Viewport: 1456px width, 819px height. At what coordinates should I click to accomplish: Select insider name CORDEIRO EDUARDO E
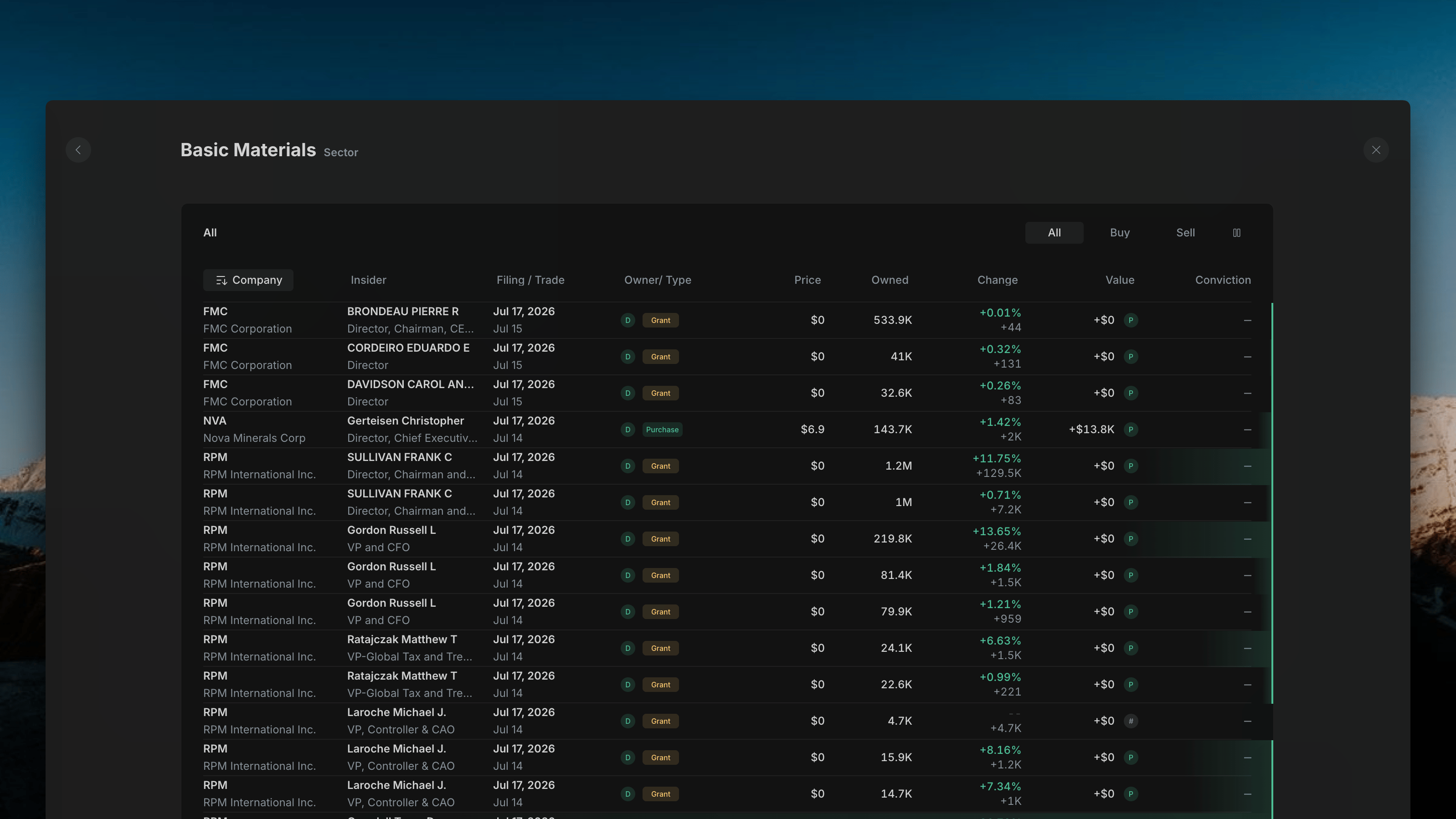408,348
